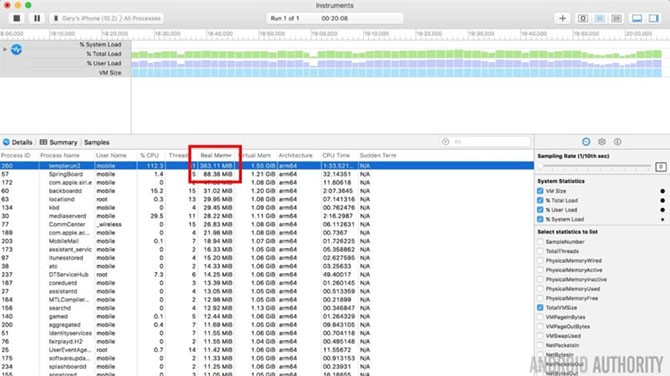Stop the recording with the stop button
This screenshot has width=670, height=376.
[x=17, y=18]
